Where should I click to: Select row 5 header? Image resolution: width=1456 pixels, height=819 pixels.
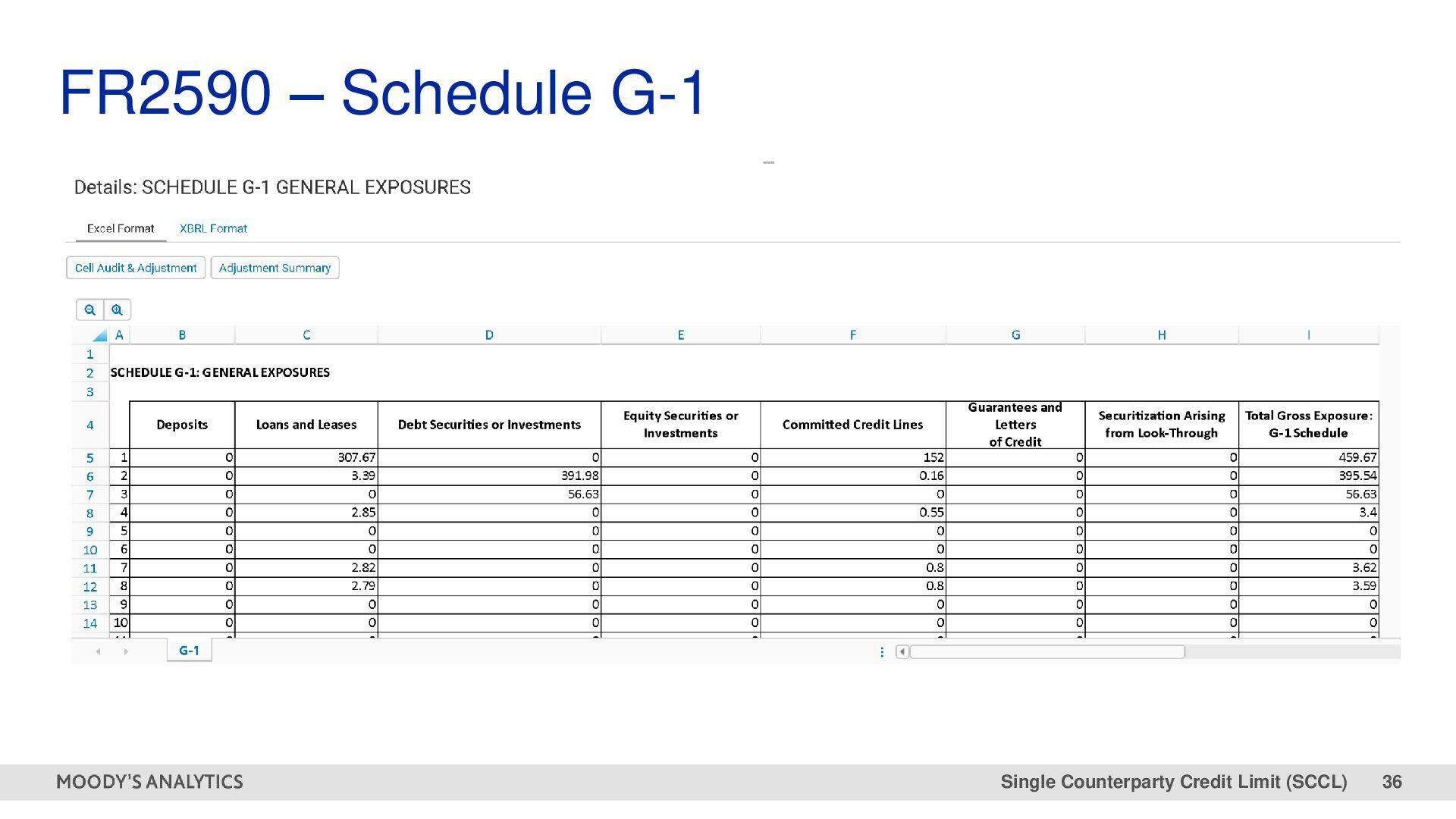pos(89,458)
